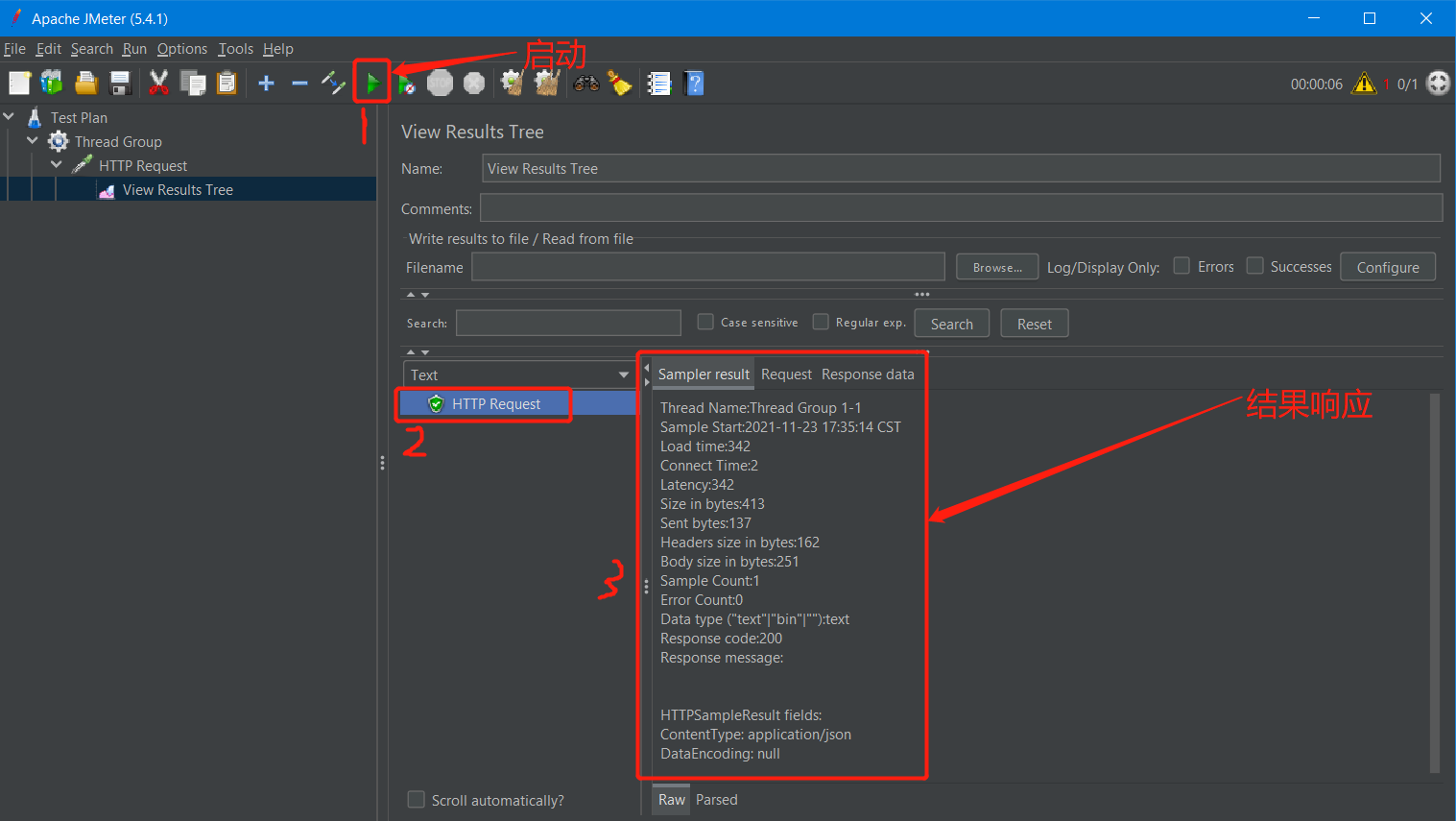Click collapse arrows above Text dropdown

pyautogui.click(x=418, y=352)
